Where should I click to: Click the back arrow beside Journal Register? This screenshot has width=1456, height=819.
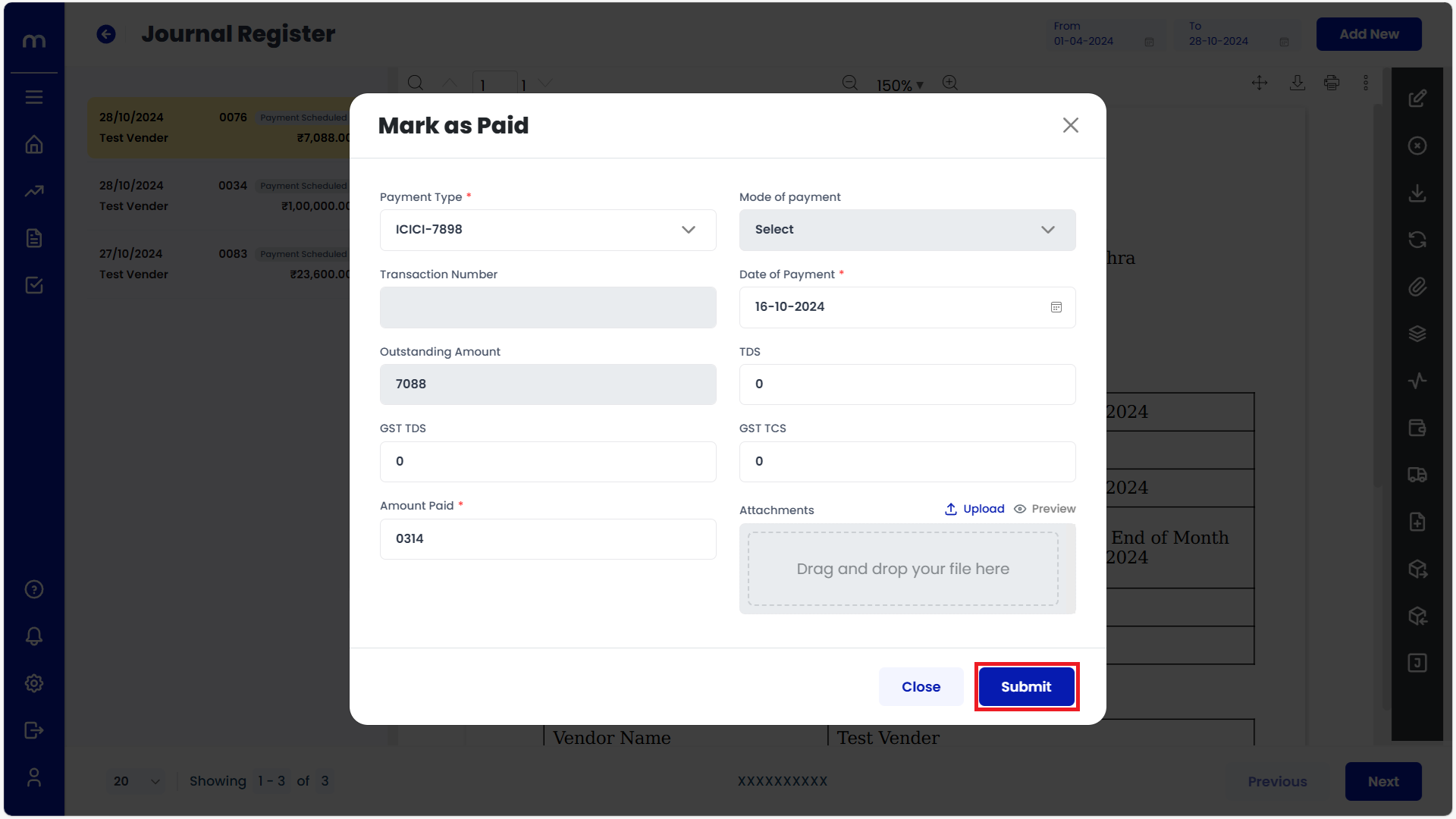point(106,34)
